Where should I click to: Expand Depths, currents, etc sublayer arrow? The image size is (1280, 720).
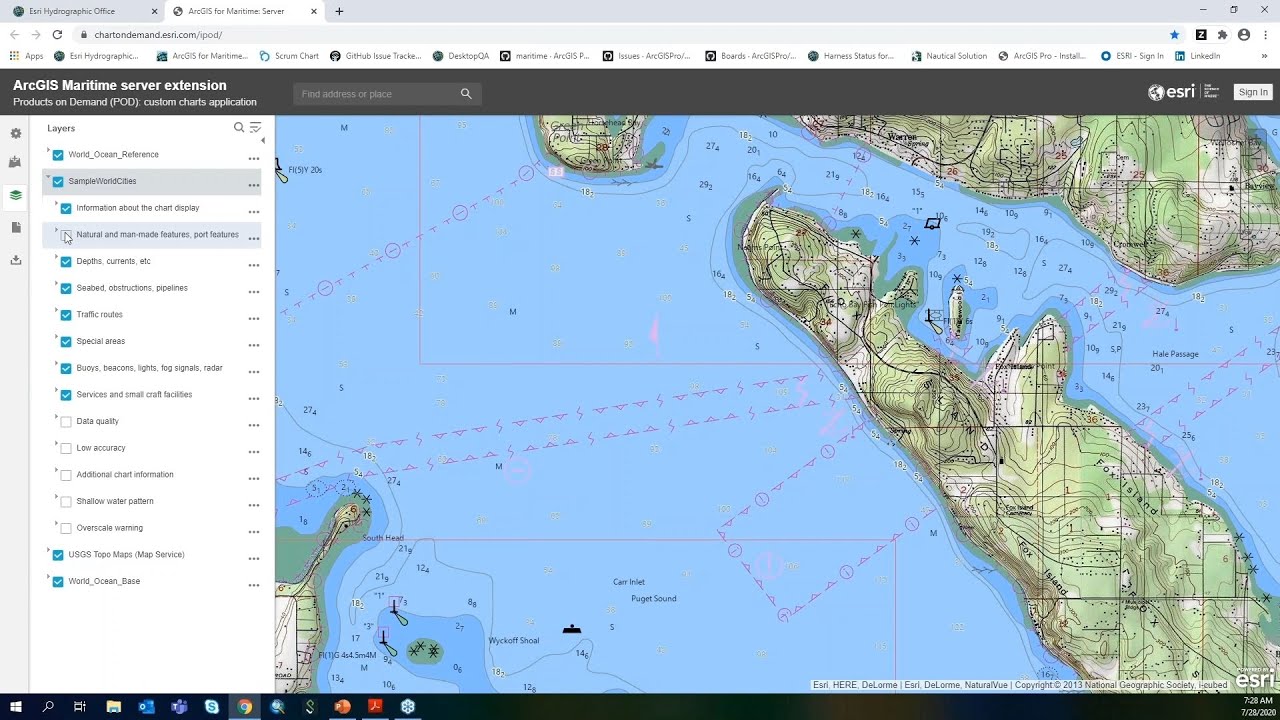pos(56,257)
